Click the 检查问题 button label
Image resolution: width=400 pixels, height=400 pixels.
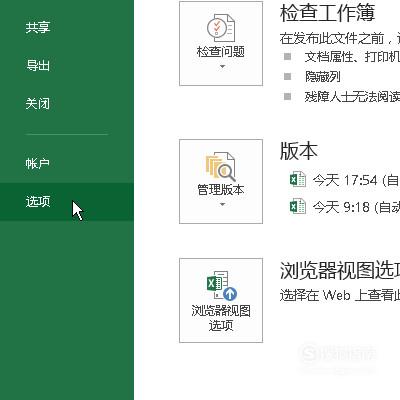221,52
